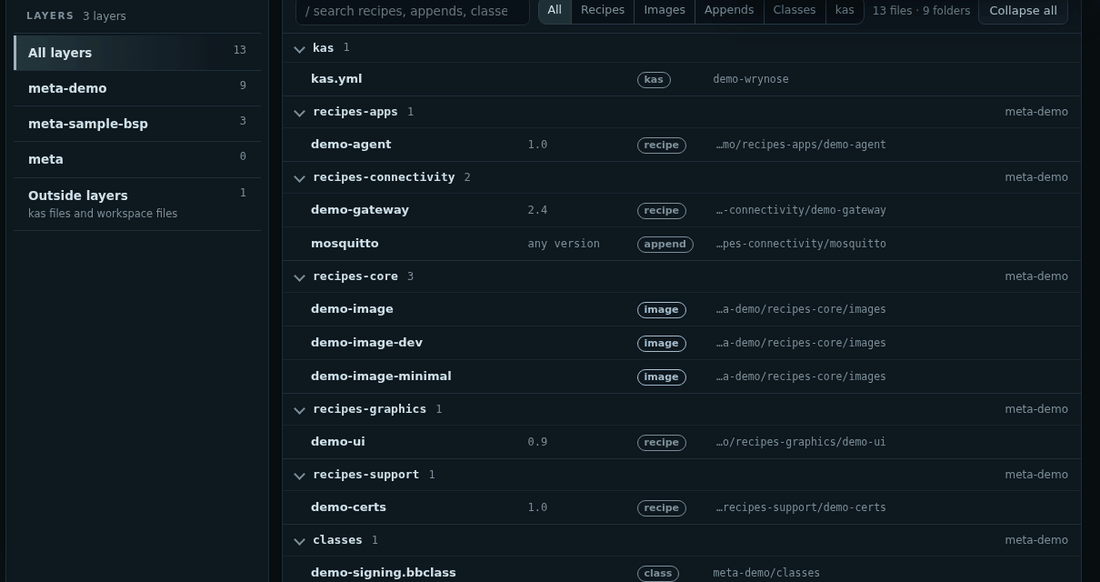Choose the kas filter tab
The width and height of the screenshot is (1100, 582).
(845, 11)
